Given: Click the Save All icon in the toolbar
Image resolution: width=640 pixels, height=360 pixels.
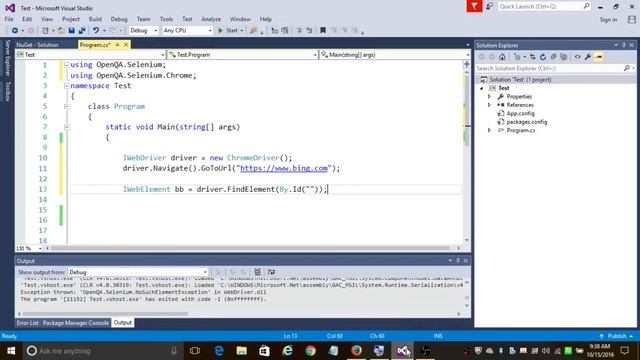Looking at the screenshot, I should coord(82,31).
